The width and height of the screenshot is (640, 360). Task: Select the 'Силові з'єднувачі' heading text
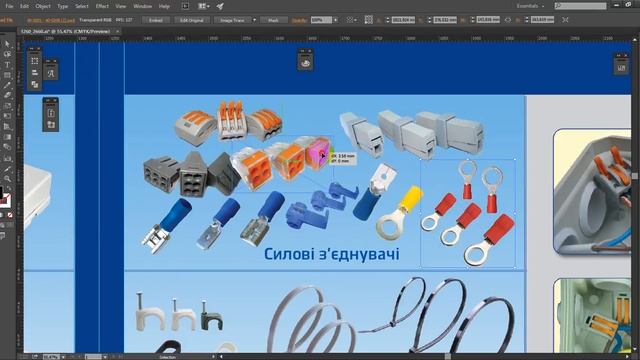click(x=331, y=254)
